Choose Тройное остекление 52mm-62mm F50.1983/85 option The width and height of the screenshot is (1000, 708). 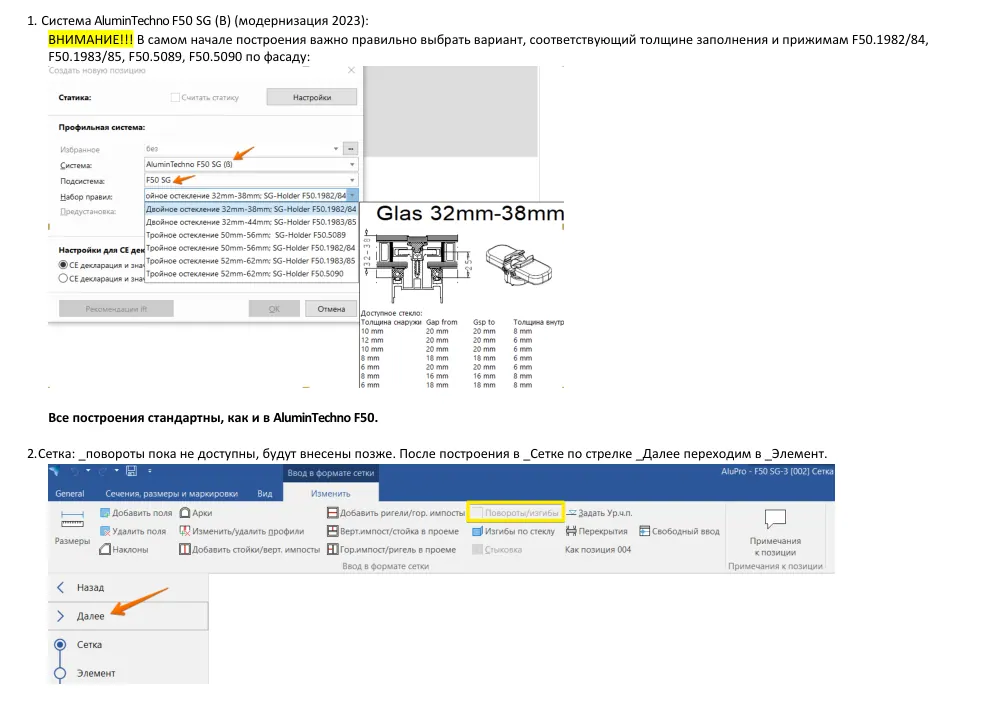point(251,260)
